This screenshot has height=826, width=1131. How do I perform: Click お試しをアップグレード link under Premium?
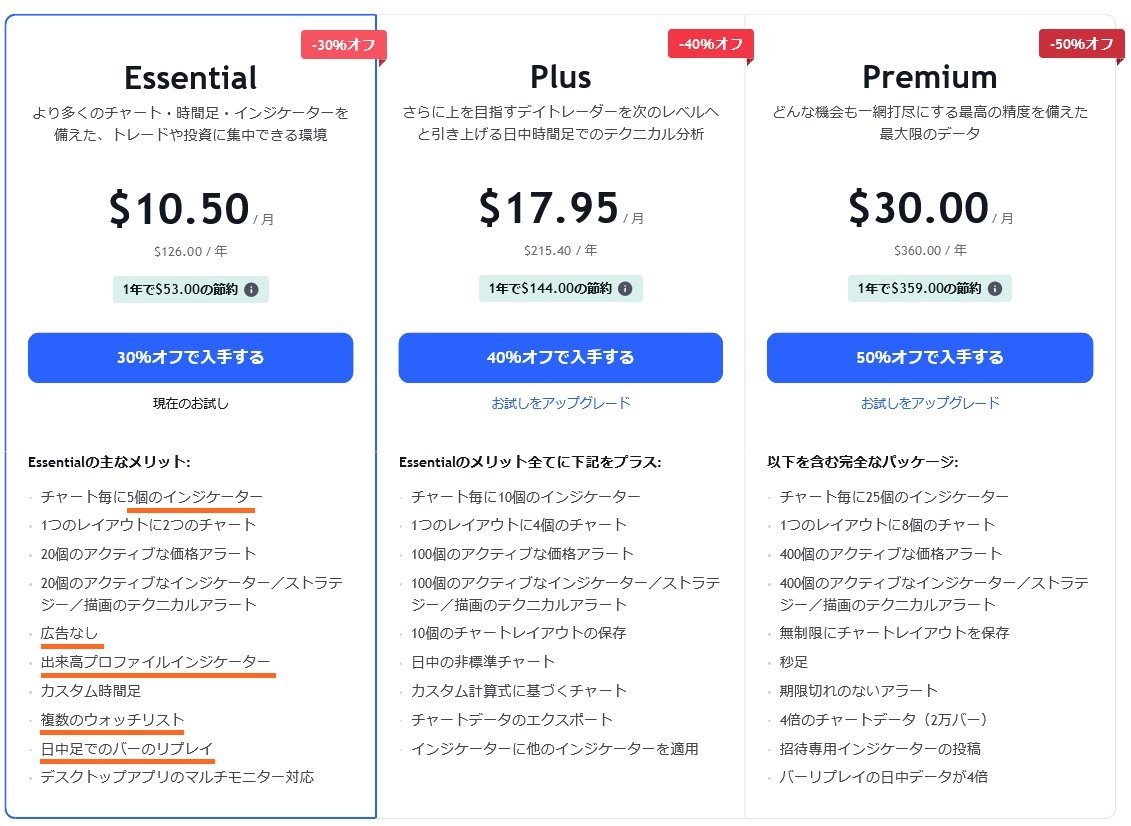point(929,402)
